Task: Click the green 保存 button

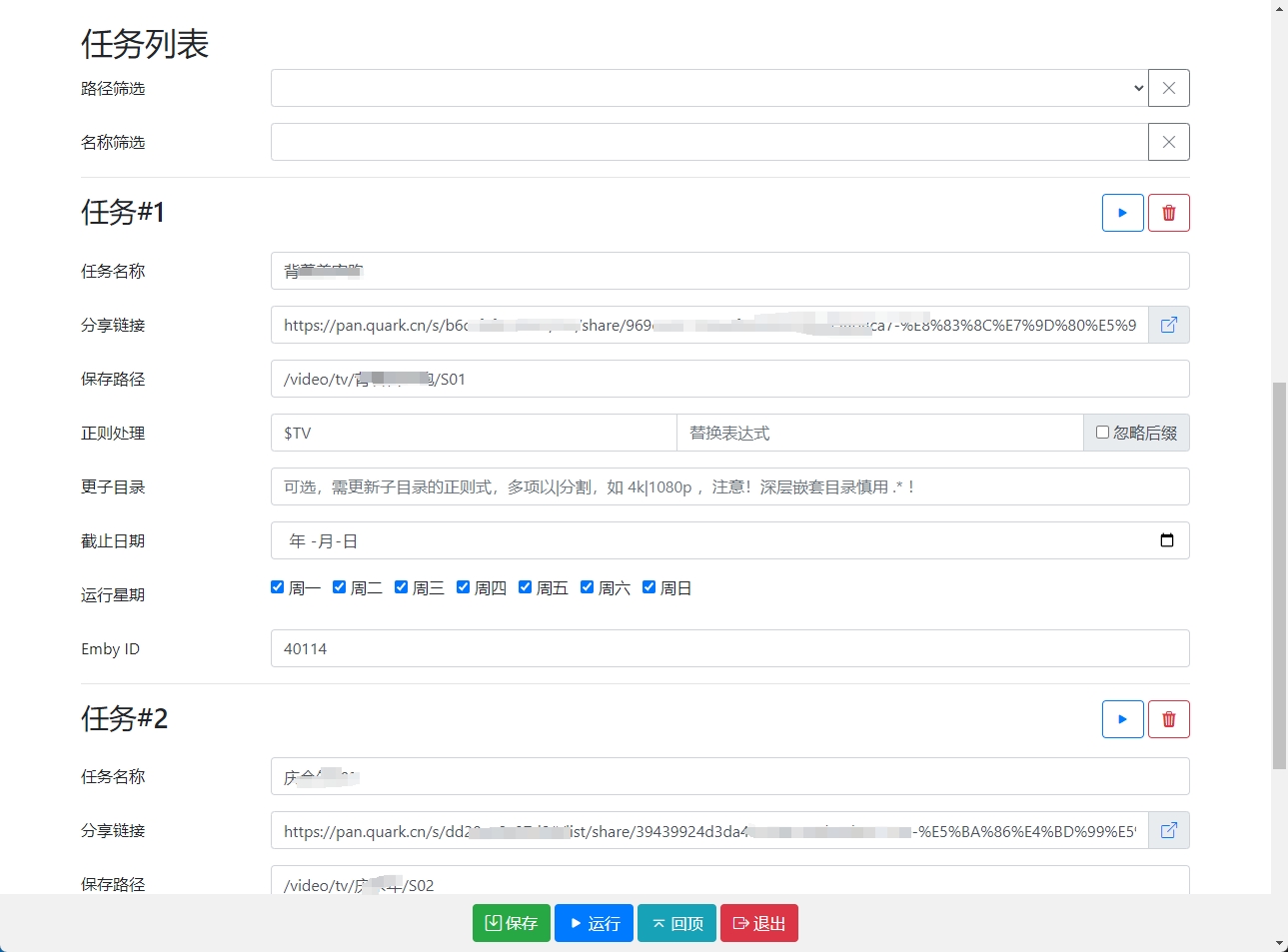Action: coord(511,922)
